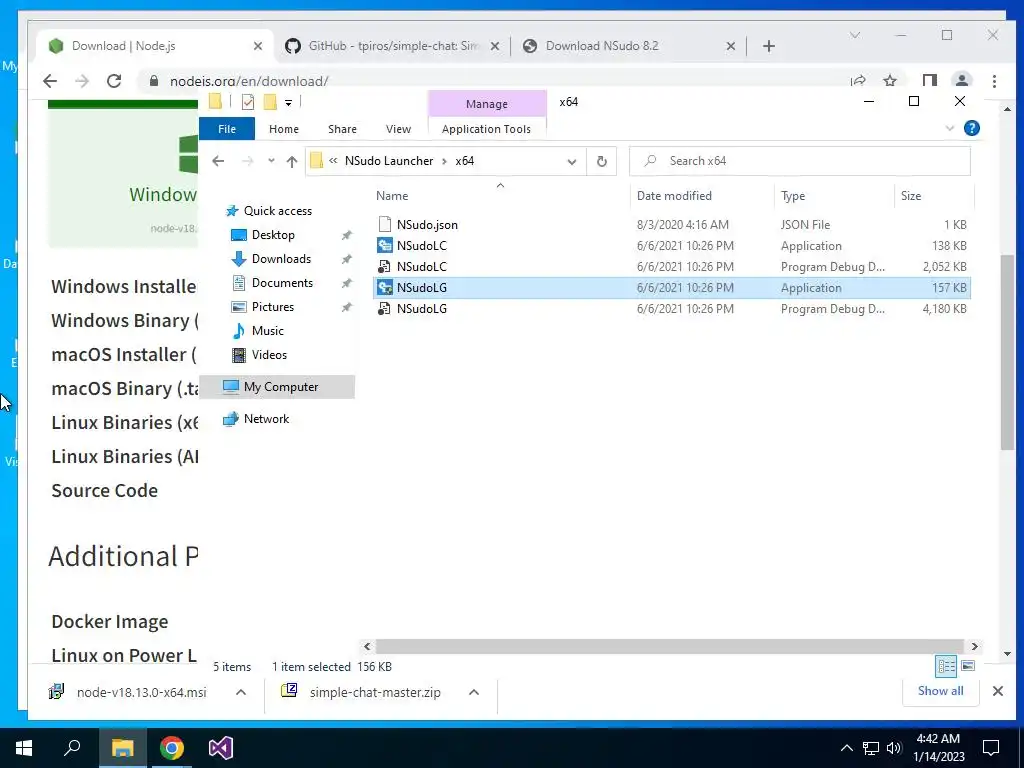Open Quick Access Toolbar customize dropdown
The width and height of the screenshot is (1024, 768).
[288, 102]
